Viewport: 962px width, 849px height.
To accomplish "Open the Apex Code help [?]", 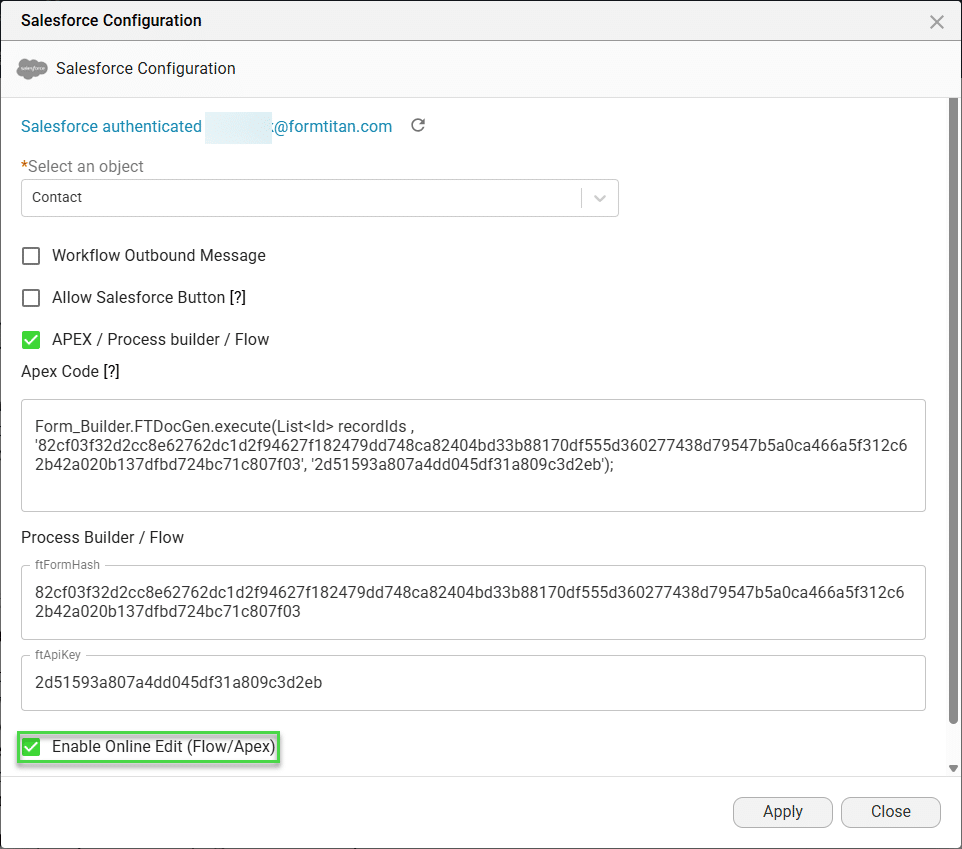I will click(x=109, y=371).
